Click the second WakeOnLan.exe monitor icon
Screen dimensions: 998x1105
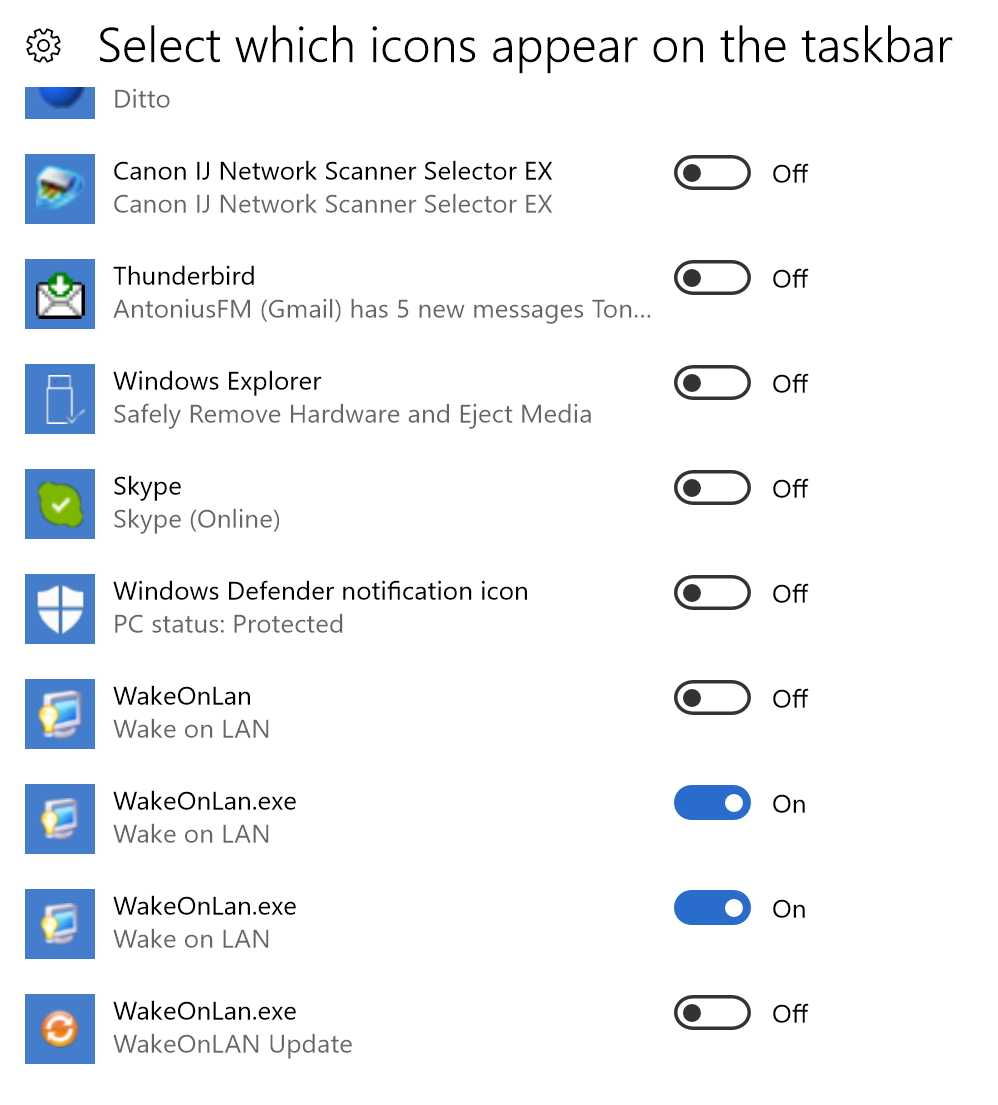tap(59, 924)
